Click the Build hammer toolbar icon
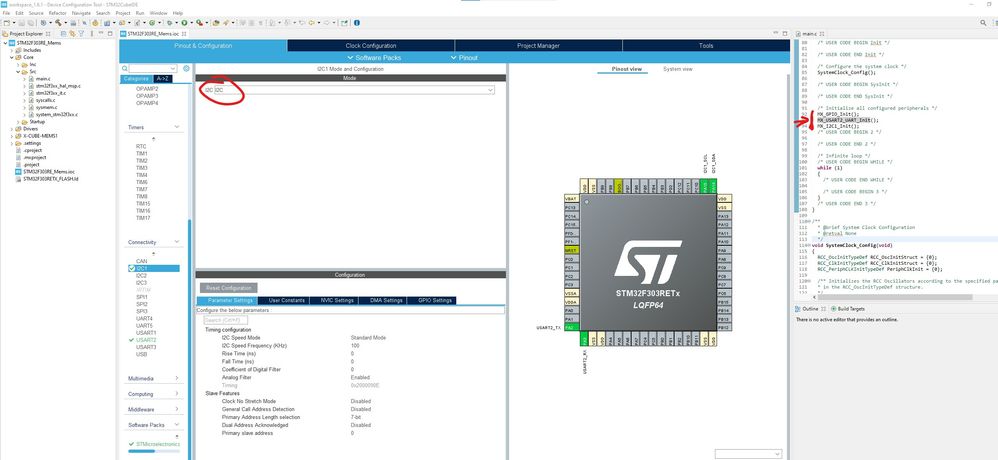 click(57, 23)
